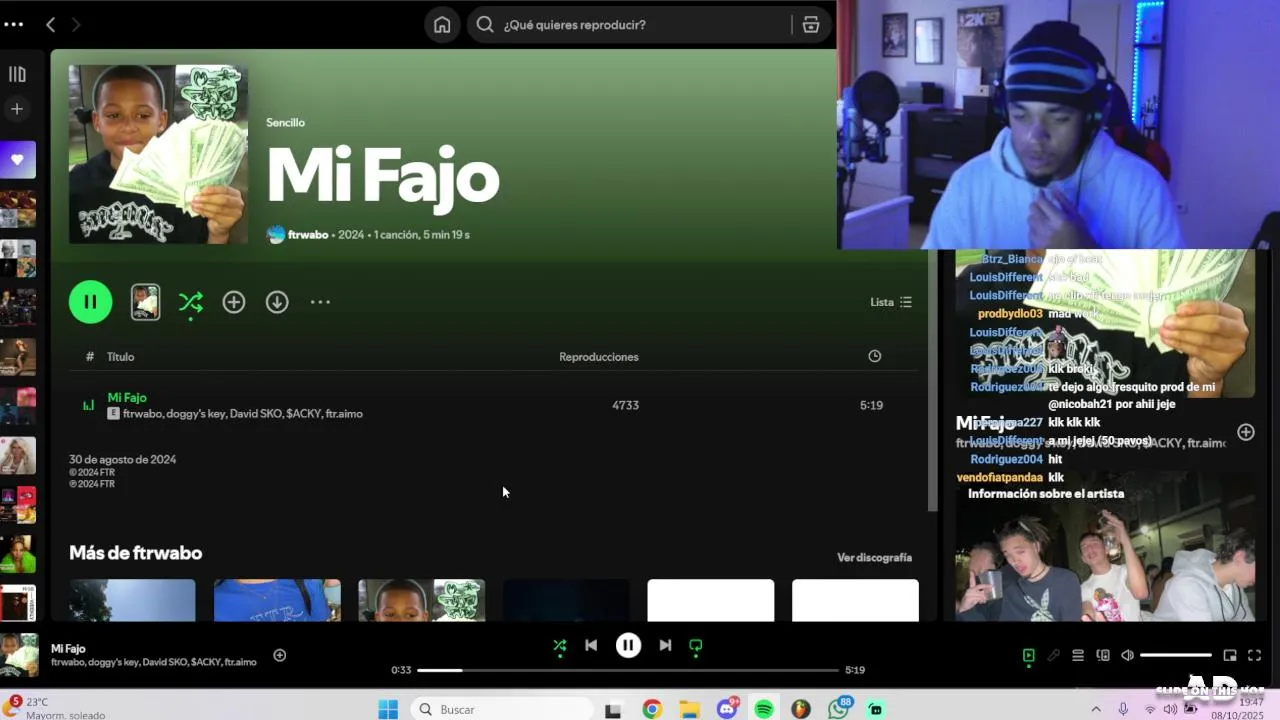Image resolution: width=1280 pixels, height=720 pixels.
Task: Pause with the big green button
Action: pyautogui.click(x=90, y=302)
